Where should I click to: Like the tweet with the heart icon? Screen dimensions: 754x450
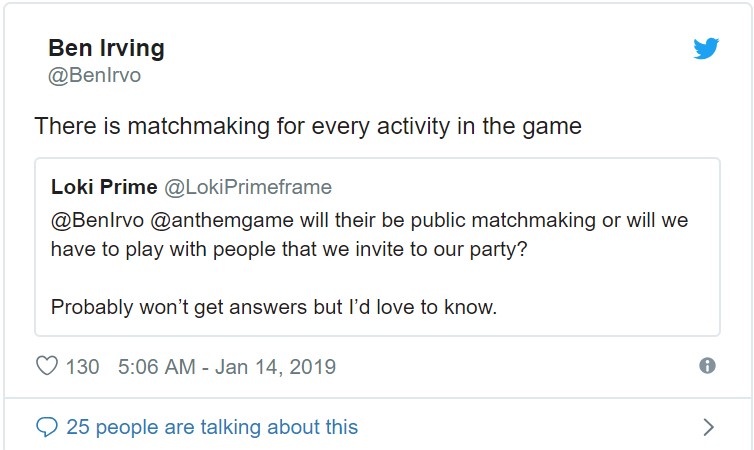46,366
